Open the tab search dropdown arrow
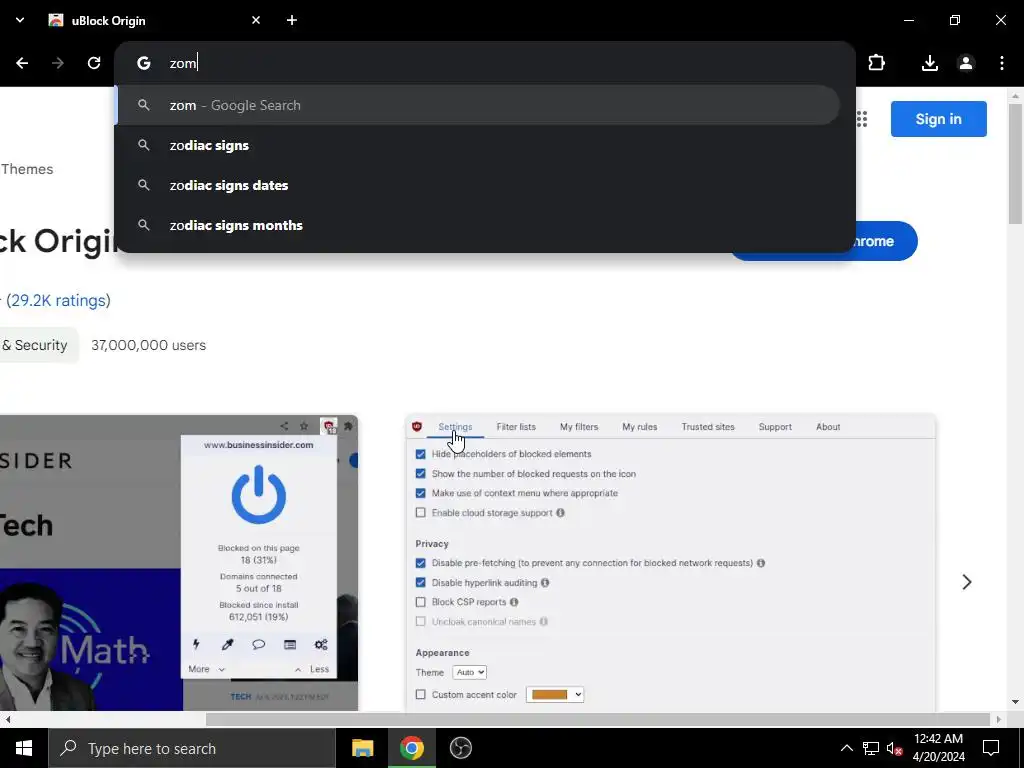Image resolution: width=1024 pixels, height=768 pixels. tap(20, 20)
